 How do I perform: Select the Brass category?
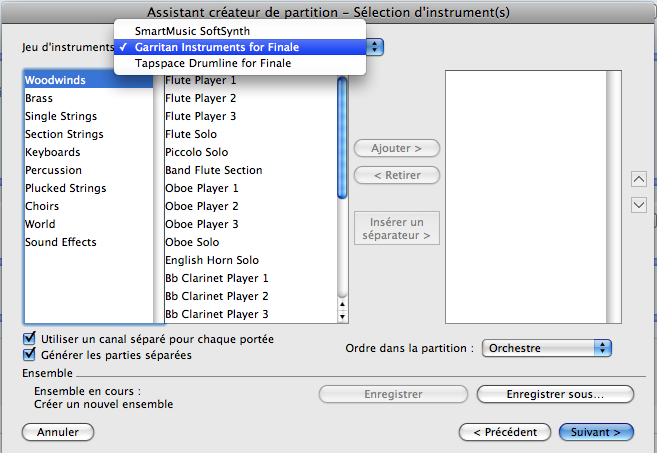click(x=39, y=98)
